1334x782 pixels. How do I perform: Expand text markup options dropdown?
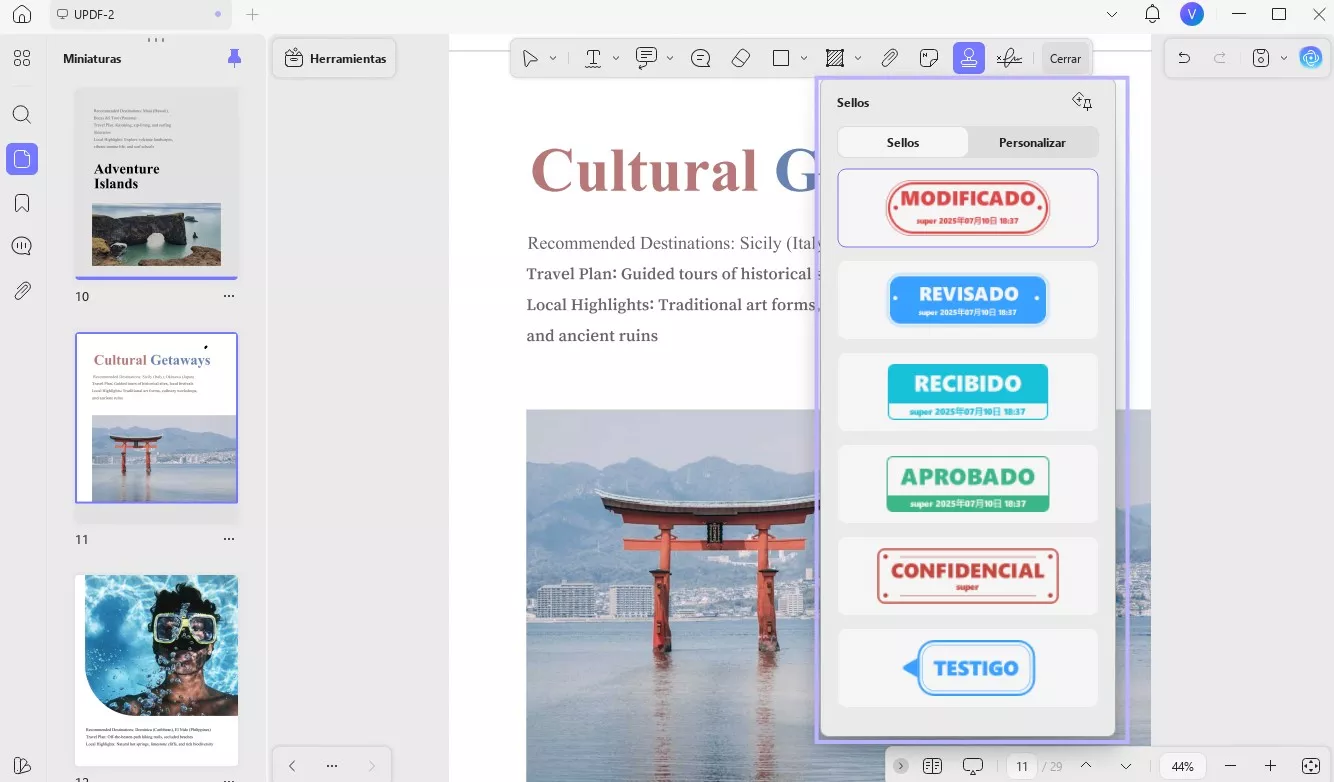click(x=616, y=59)
